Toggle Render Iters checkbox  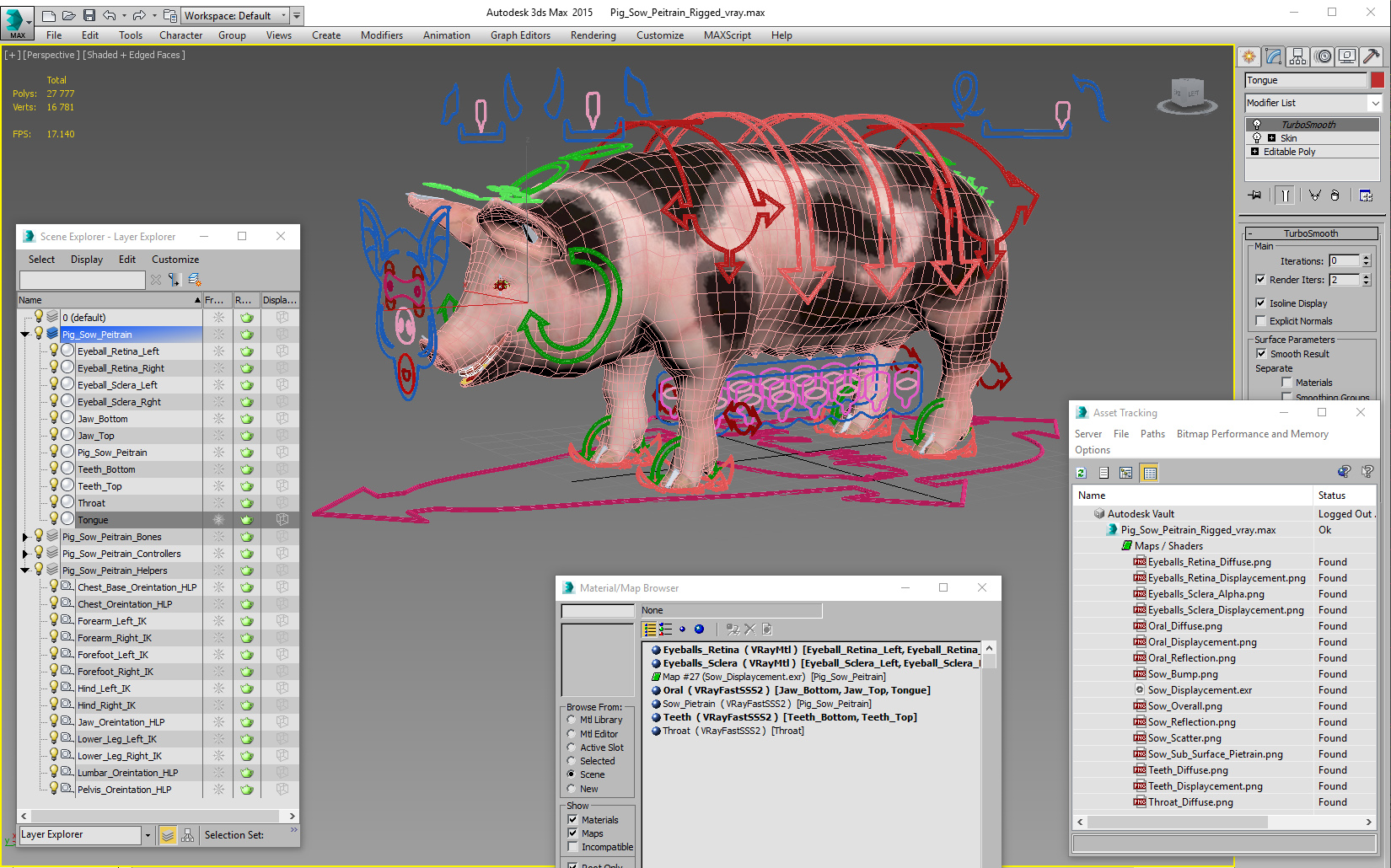pos(1260,280)
